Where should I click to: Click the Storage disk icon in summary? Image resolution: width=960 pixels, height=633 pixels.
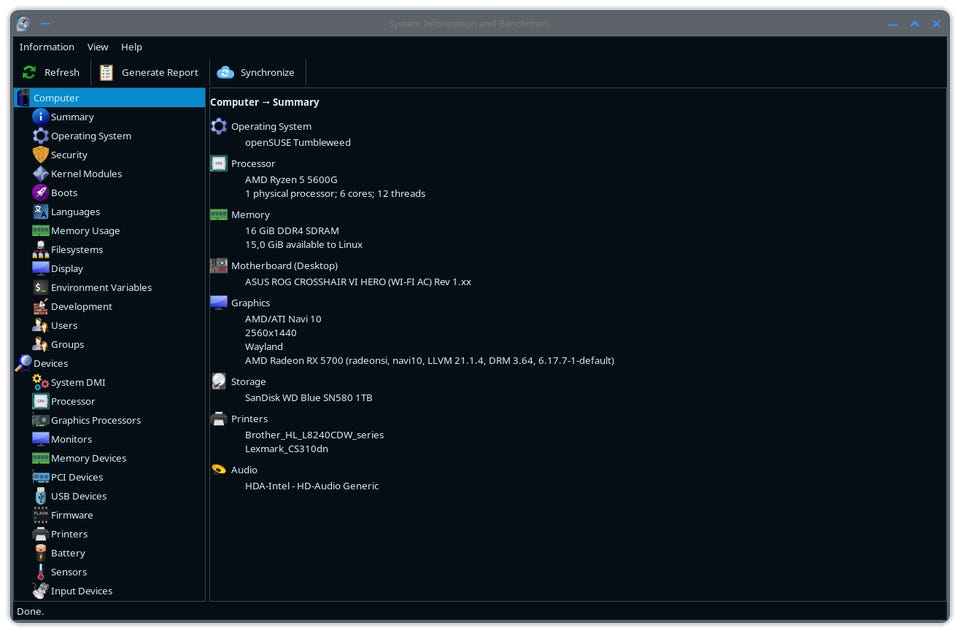point(219,381)
